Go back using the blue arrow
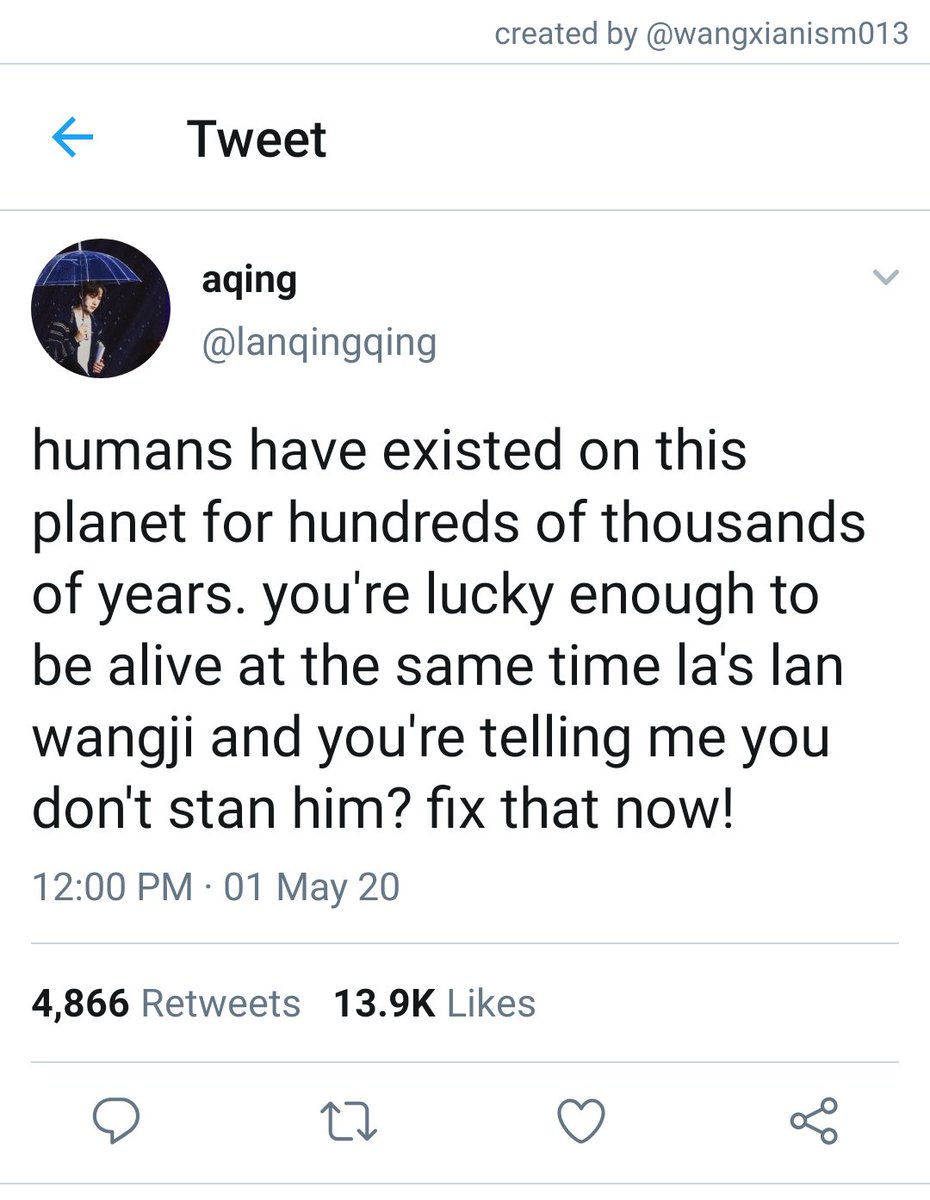This screenshot has width=930, height=1200. 72,140
